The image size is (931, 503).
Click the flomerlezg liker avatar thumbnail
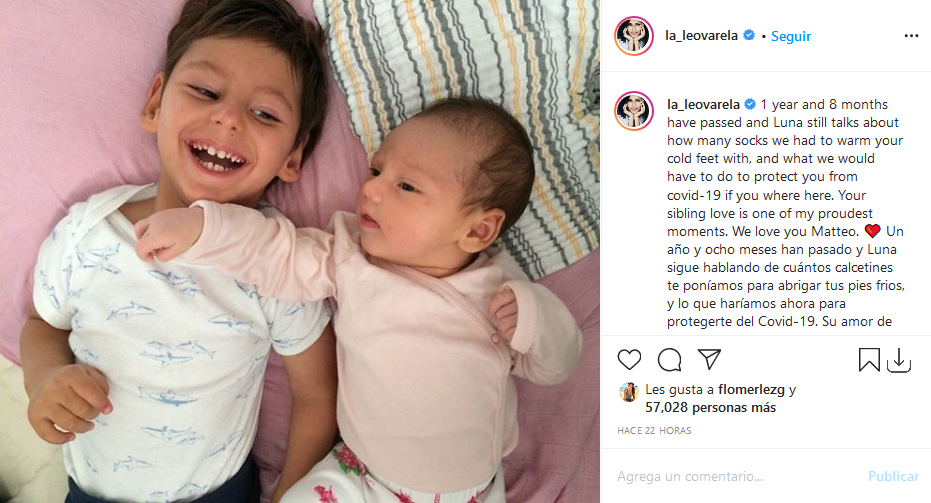pos(628,392)
